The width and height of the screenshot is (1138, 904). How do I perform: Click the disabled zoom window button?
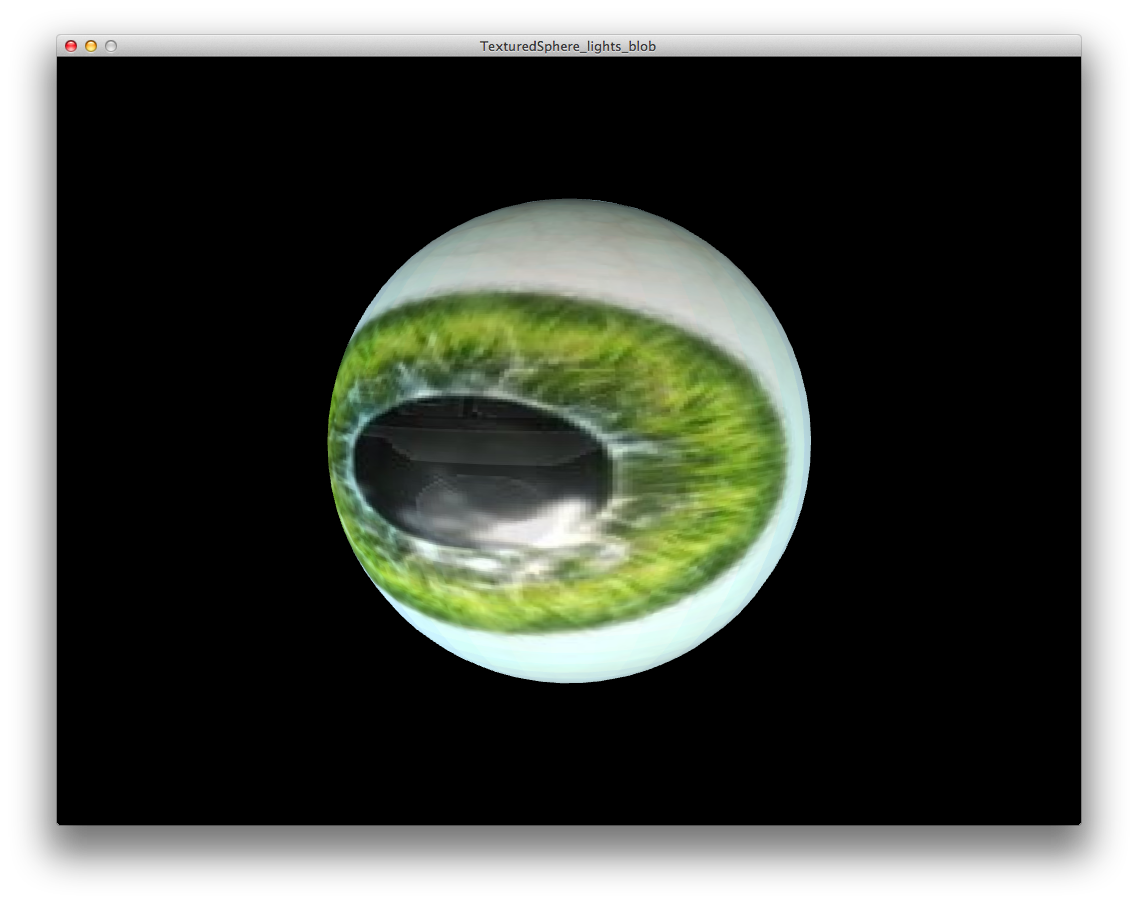(111, 46)
